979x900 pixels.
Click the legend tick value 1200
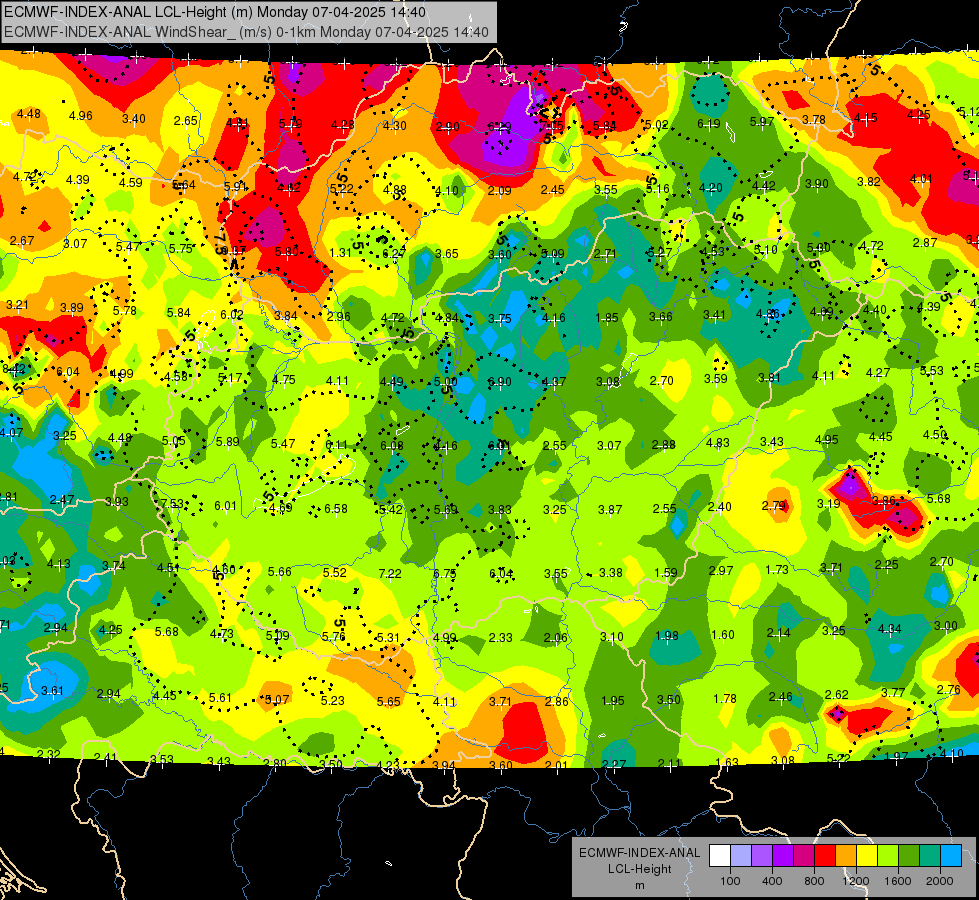point(856,881)
